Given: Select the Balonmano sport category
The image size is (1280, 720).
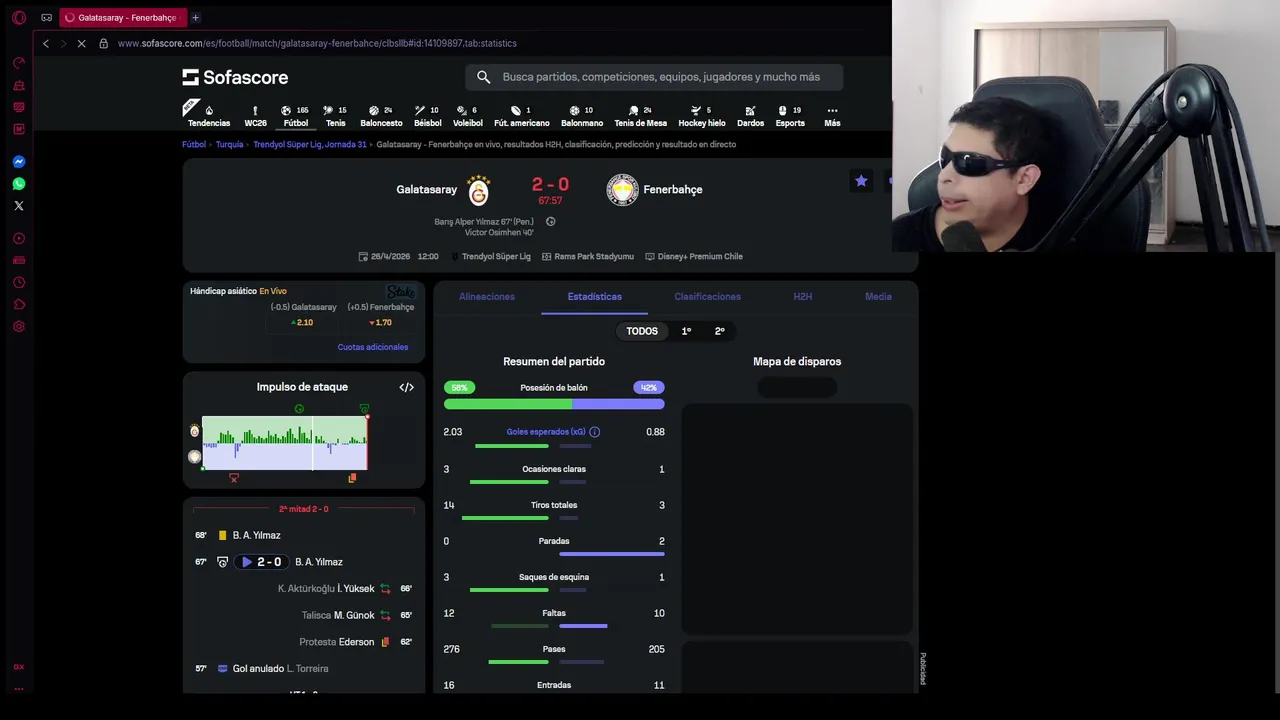Looking at the screenshot, I should coord(582,116).
